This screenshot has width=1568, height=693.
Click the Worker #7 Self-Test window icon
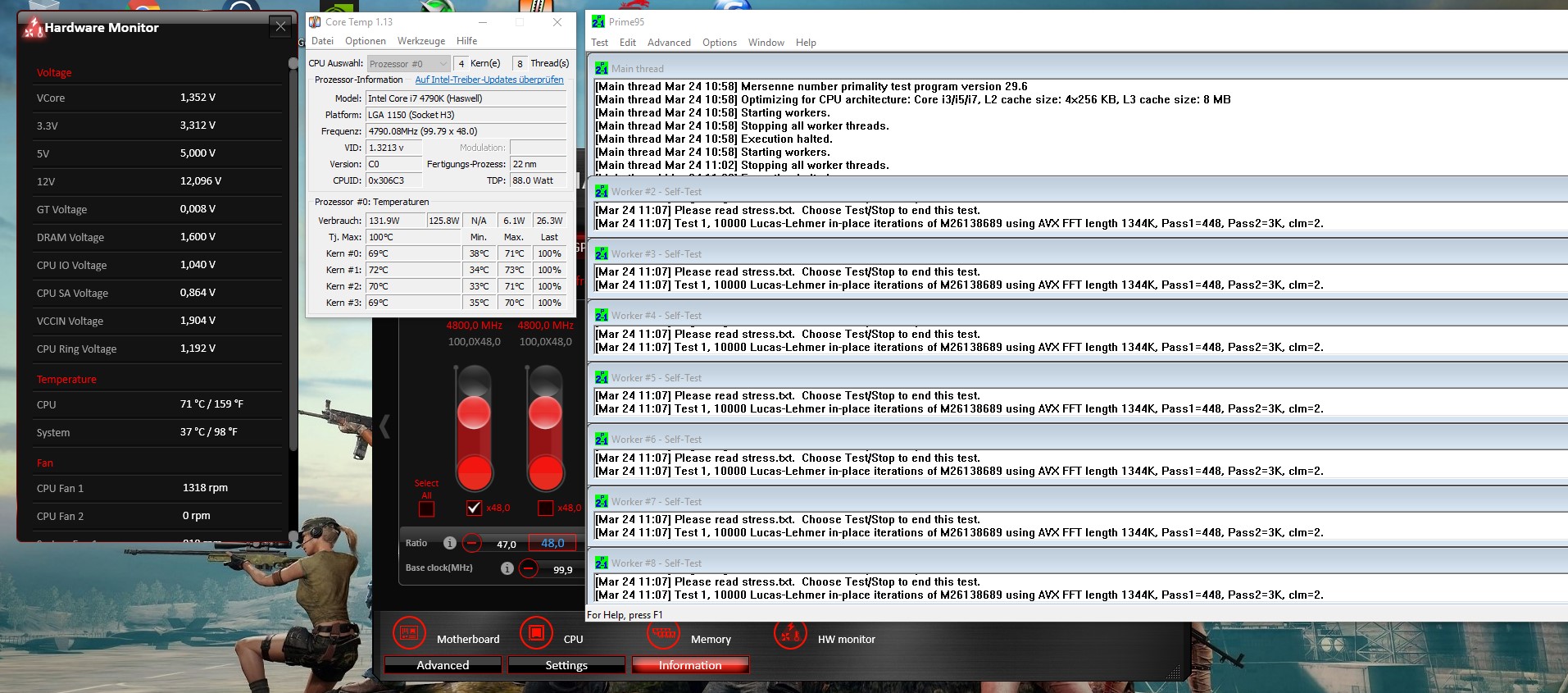602,502
